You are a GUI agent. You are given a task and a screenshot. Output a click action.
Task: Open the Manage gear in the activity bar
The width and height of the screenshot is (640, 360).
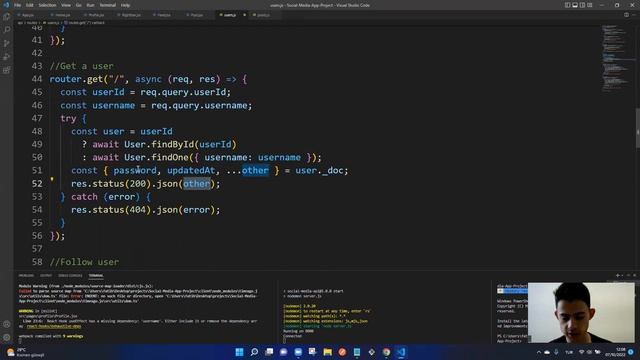pos(7,338)
